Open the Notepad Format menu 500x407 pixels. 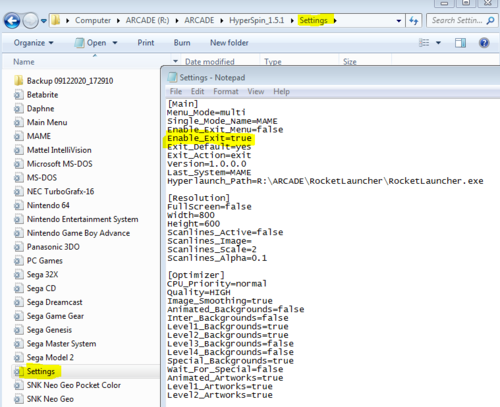(226, 91)
